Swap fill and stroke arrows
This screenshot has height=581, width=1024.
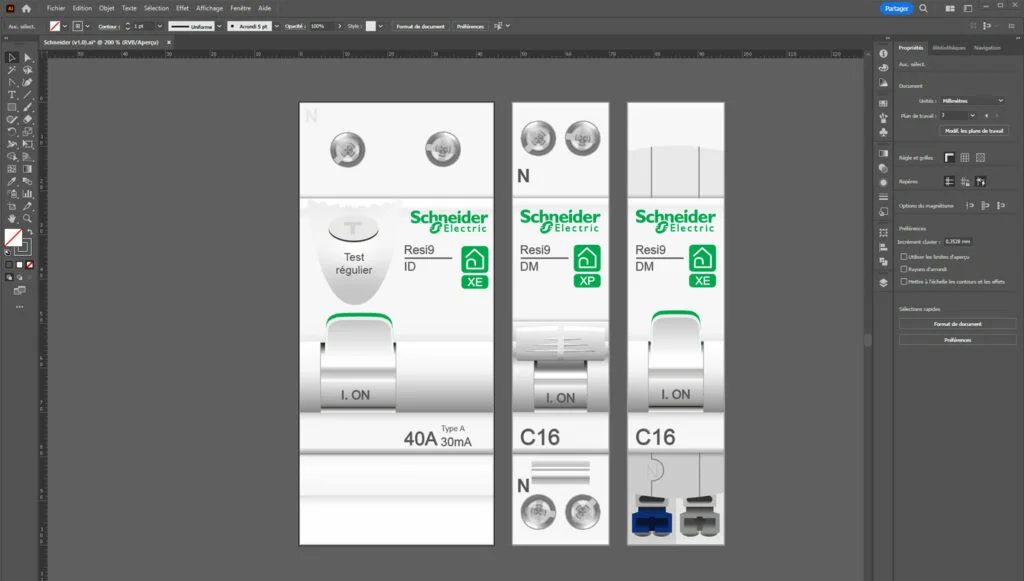click(x=29, y=232)
